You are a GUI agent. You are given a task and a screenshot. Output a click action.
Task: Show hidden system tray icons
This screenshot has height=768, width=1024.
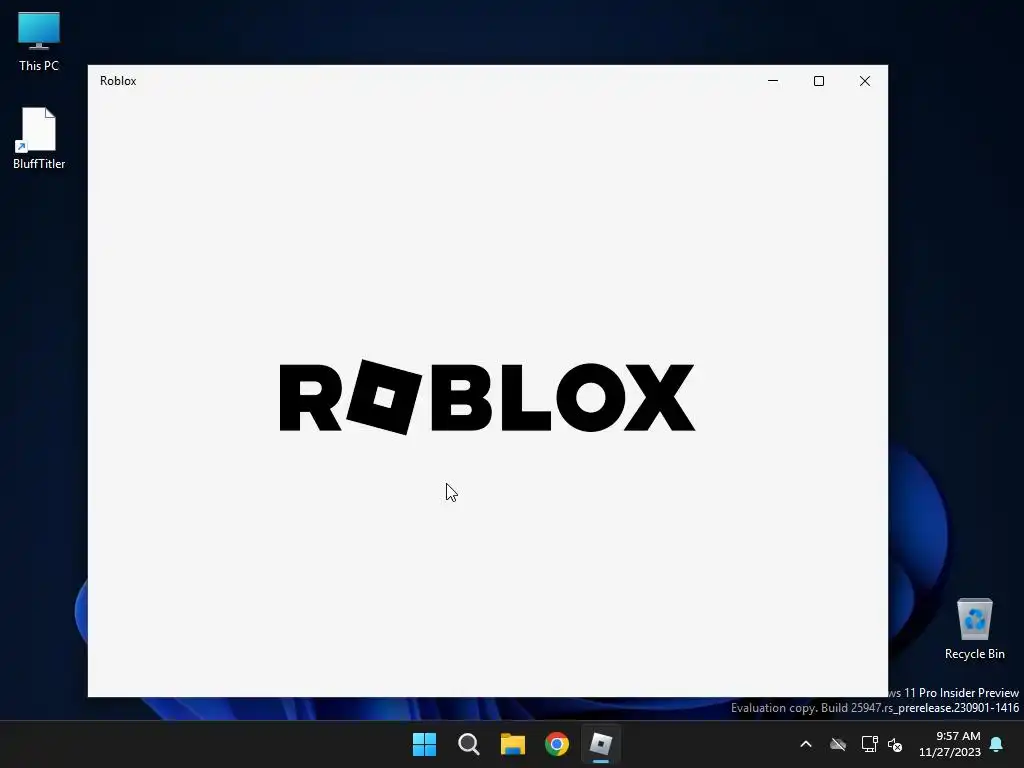(x=806, y=744)
